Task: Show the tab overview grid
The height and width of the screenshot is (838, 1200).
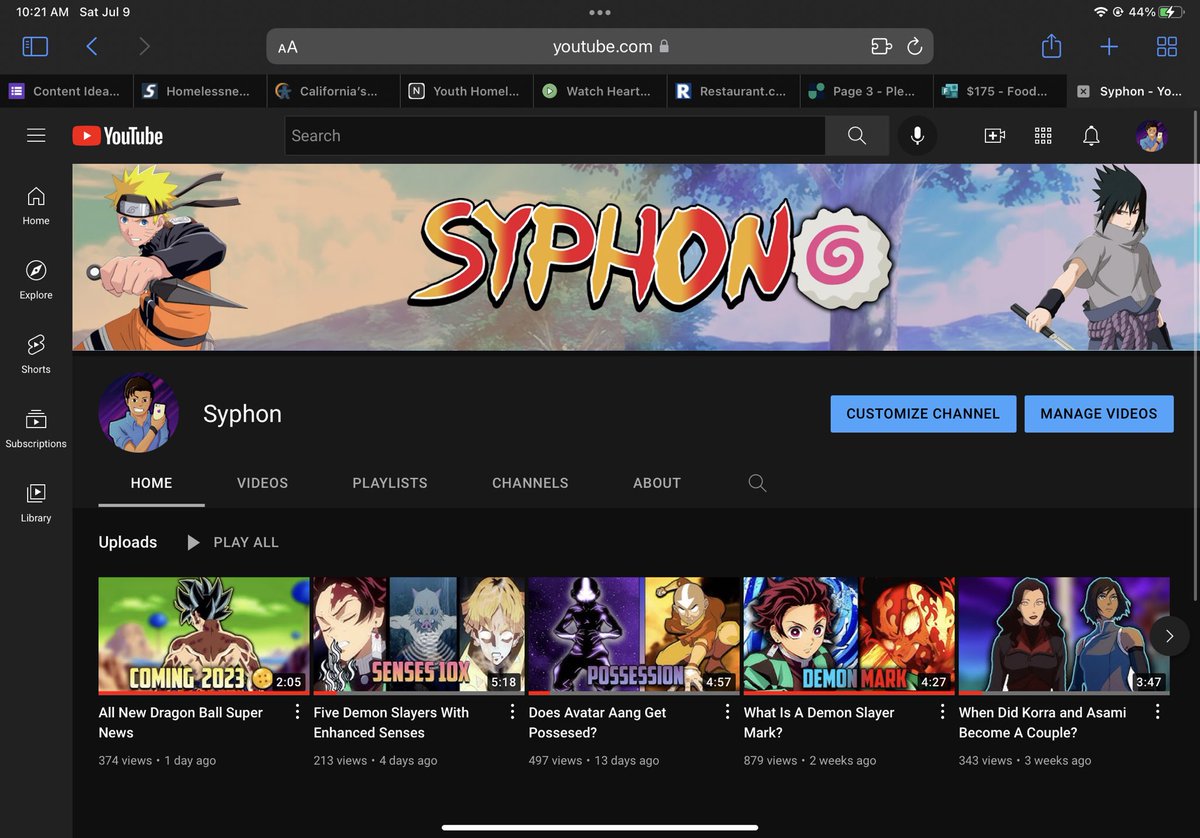Action: point(1167,46)
